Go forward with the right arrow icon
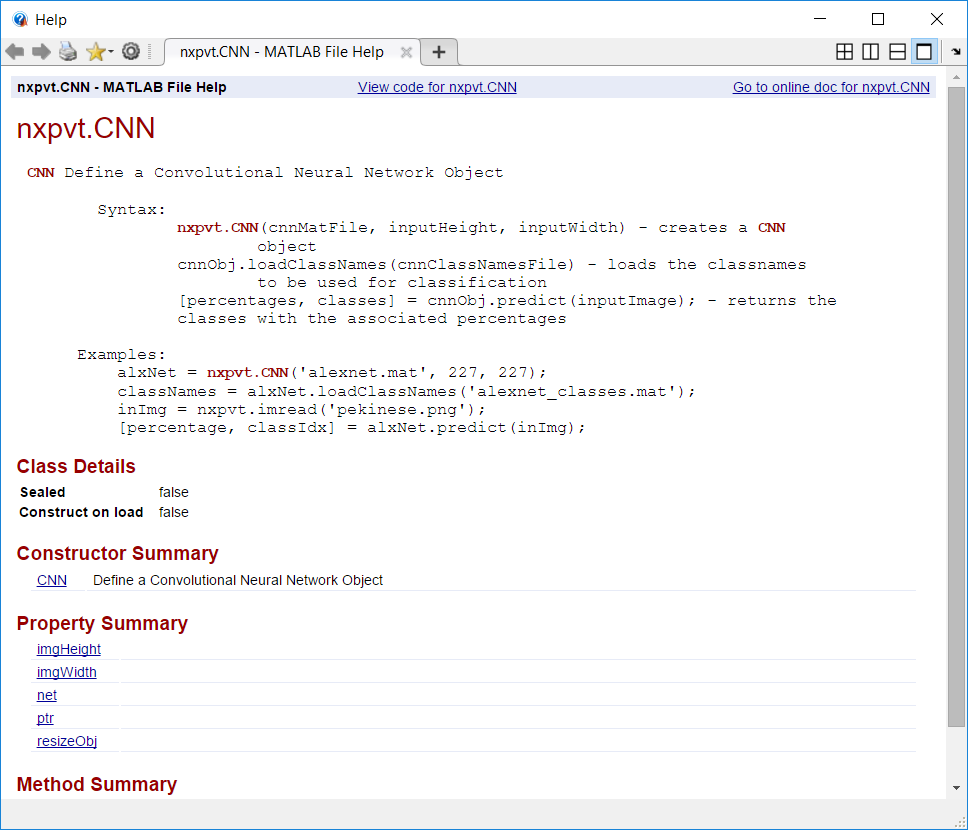Screen dimensions: 968x830 pos(41,52)
